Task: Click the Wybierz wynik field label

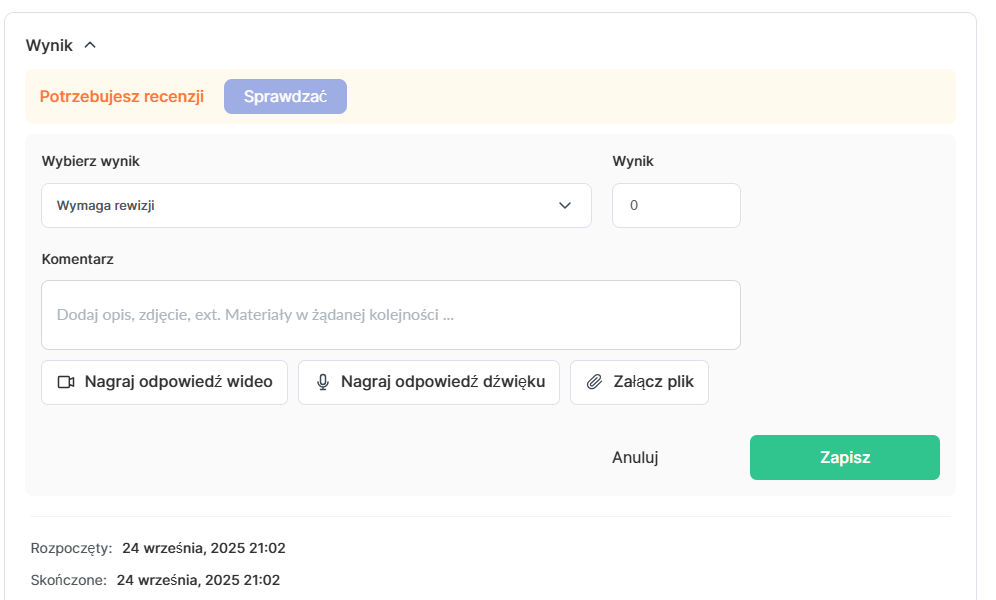Action: click(x=90, y=161)
